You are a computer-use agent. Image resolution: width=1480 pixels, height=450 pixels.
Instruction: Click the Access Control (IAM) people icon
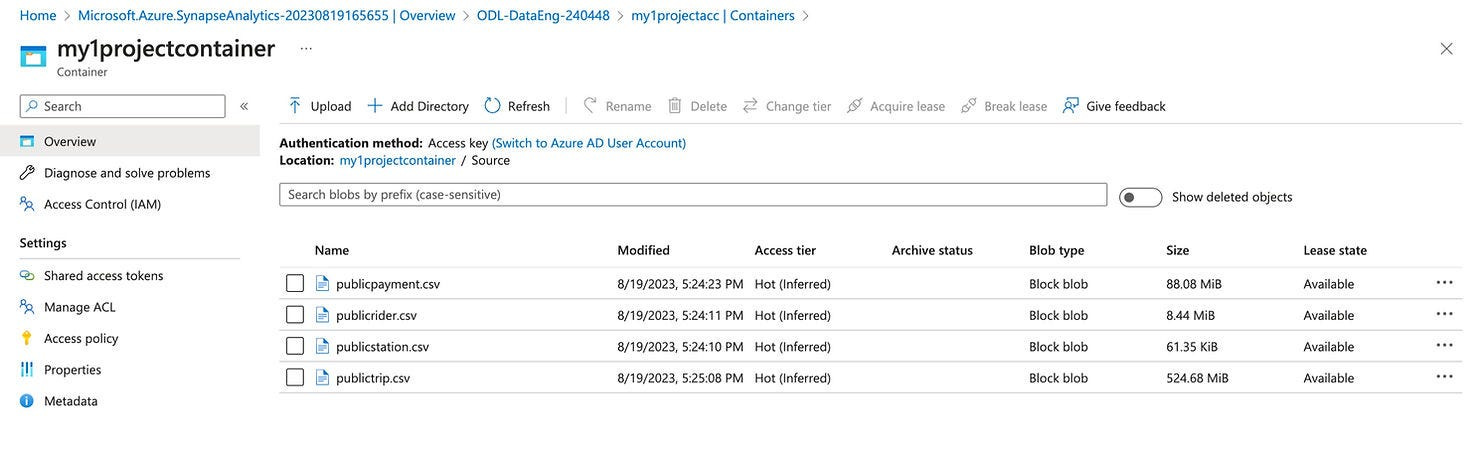coord(27,204)
